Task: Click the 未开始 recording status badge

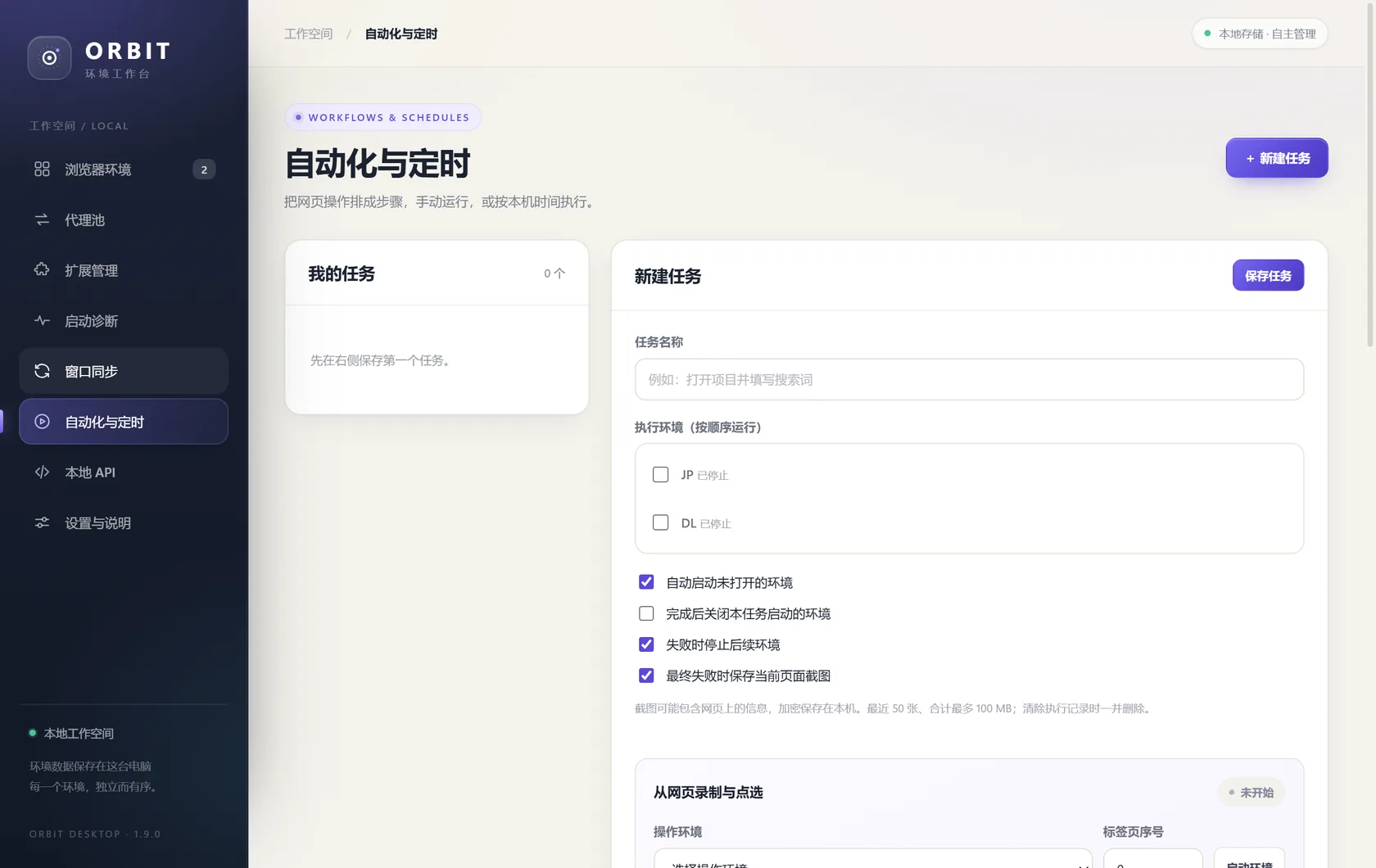Action: point(1251,793)
